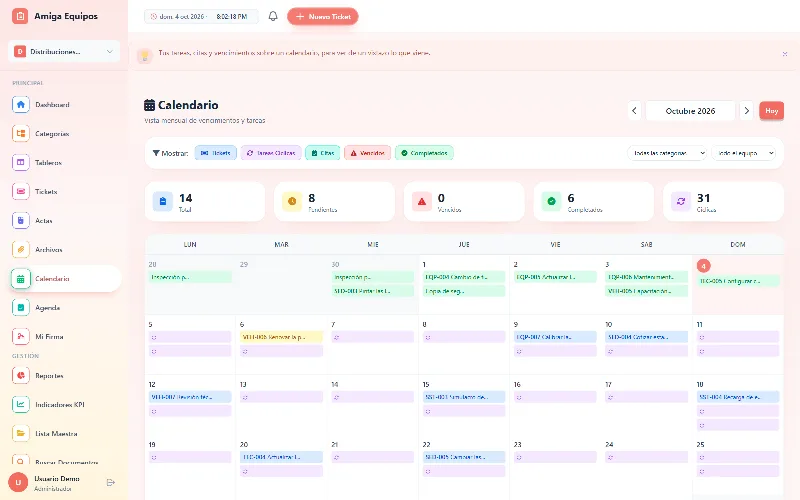The width and height of the screenshot is (800, 500).
Task: Click the calendar icon beside Calendario heading
Action: click(149, 105)
